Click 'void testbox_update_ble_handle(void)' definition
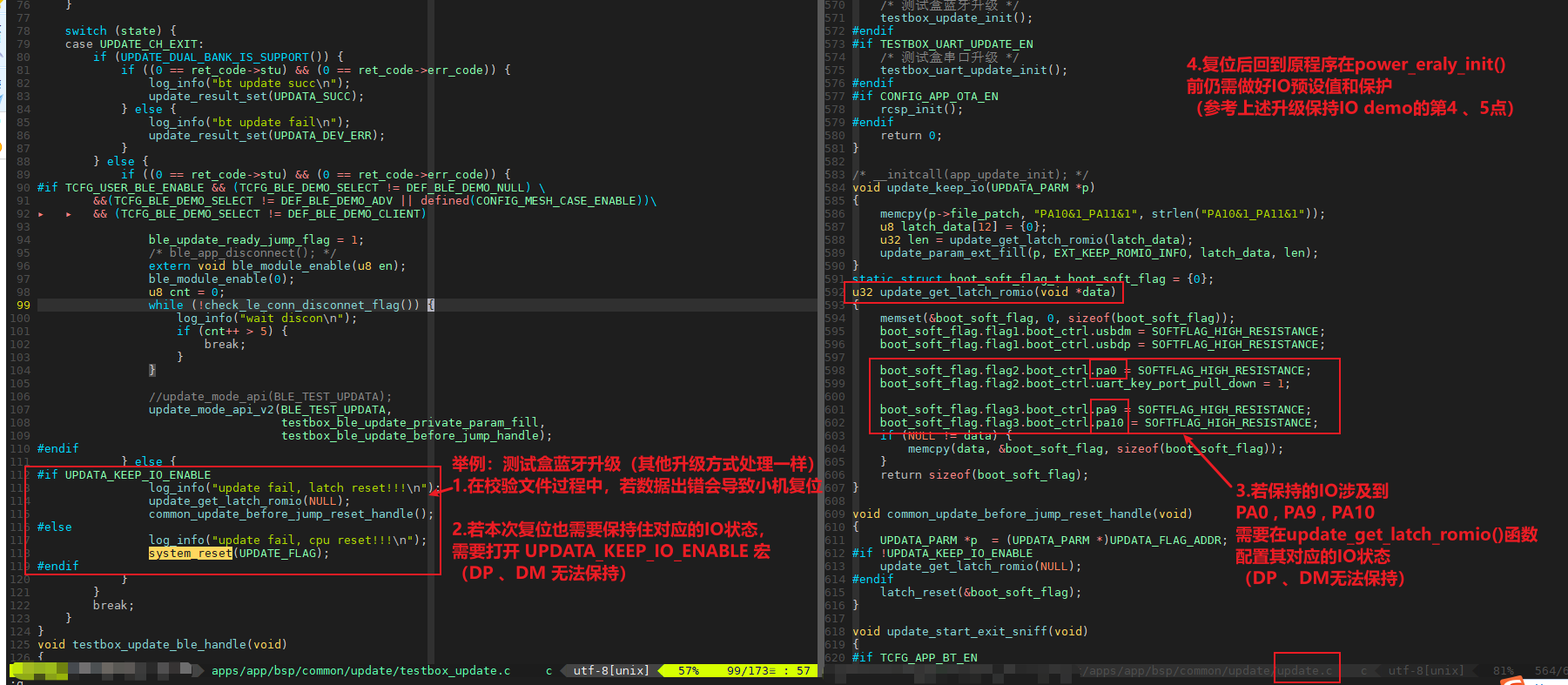Image resolution: width=1568 pixels, height=685 pixels. point(162,644)
